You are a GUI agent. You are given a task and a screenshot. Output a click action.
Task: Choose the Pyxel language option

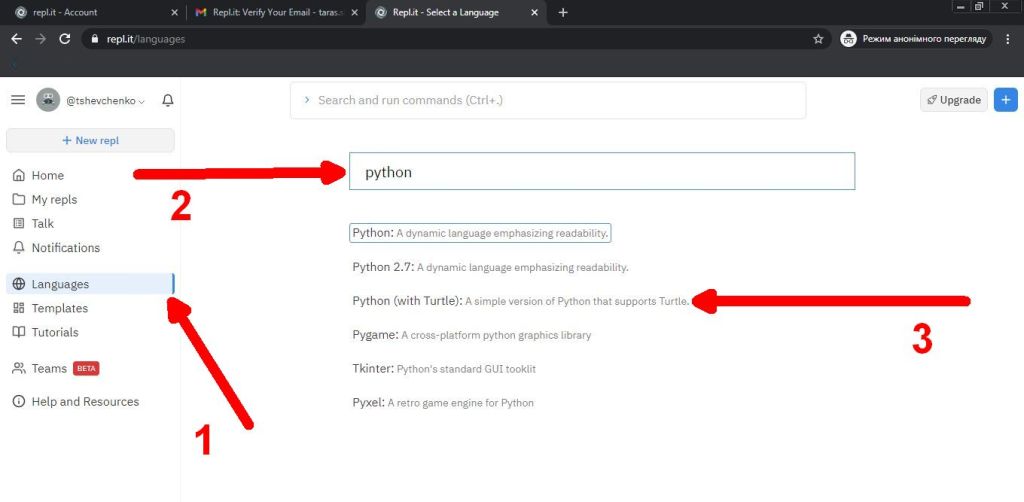coord(443,403)
